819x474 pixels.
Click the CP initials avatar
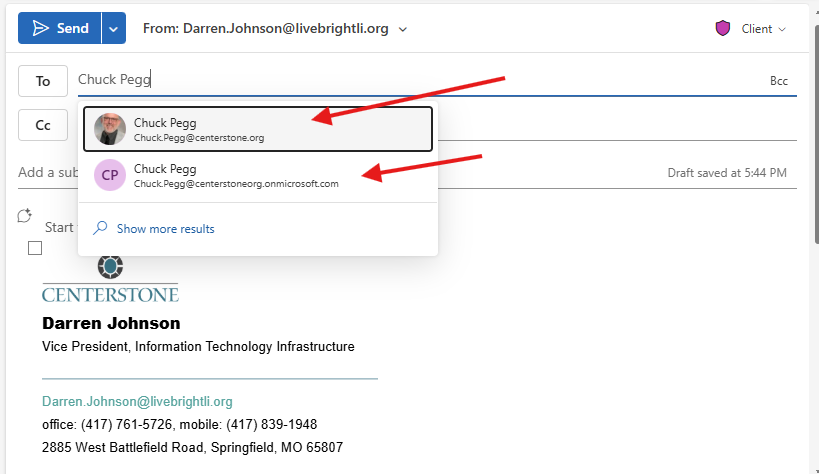(110, 175)
